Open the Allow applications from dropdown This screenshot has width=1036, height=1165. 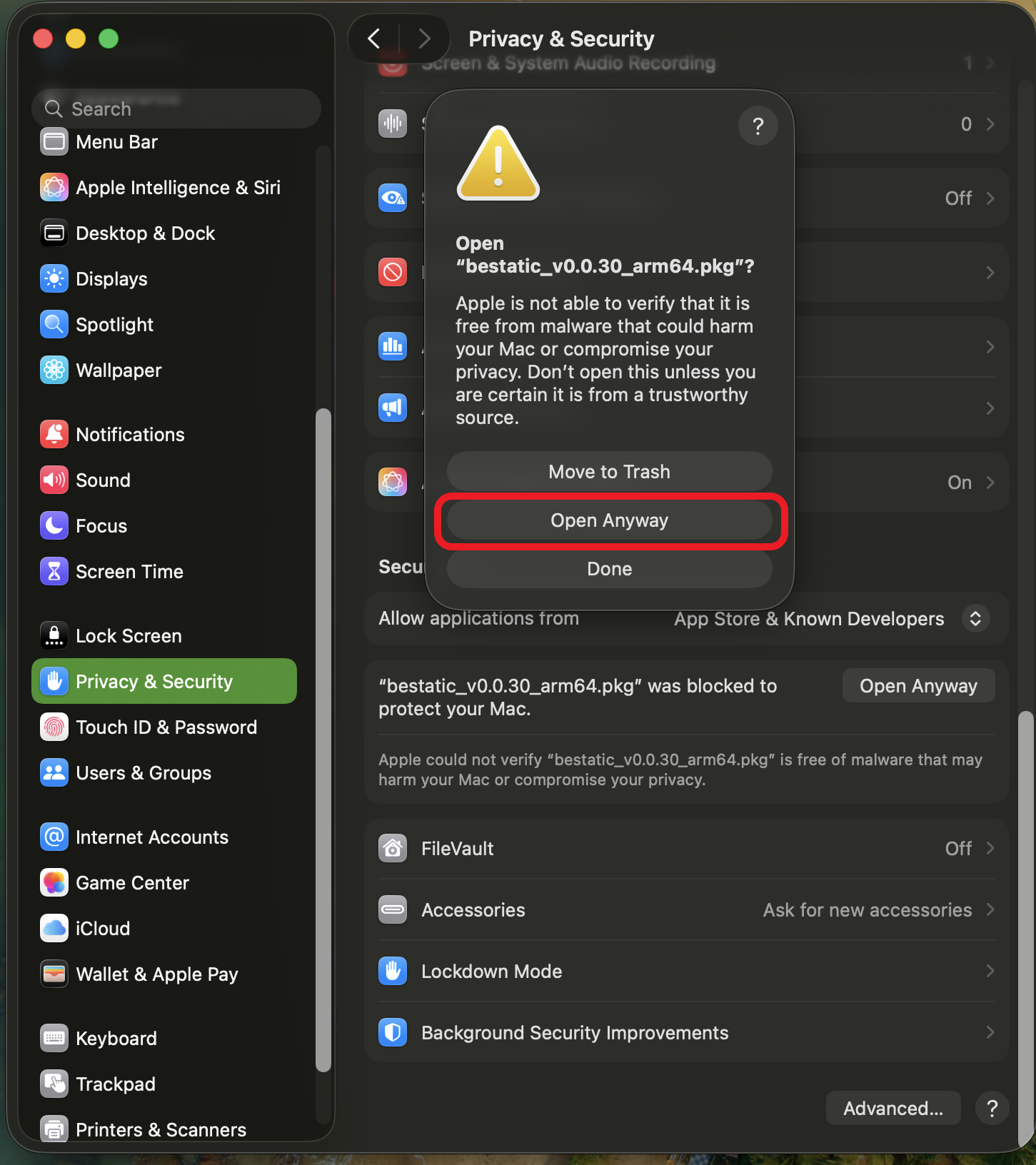click(975, 619)
